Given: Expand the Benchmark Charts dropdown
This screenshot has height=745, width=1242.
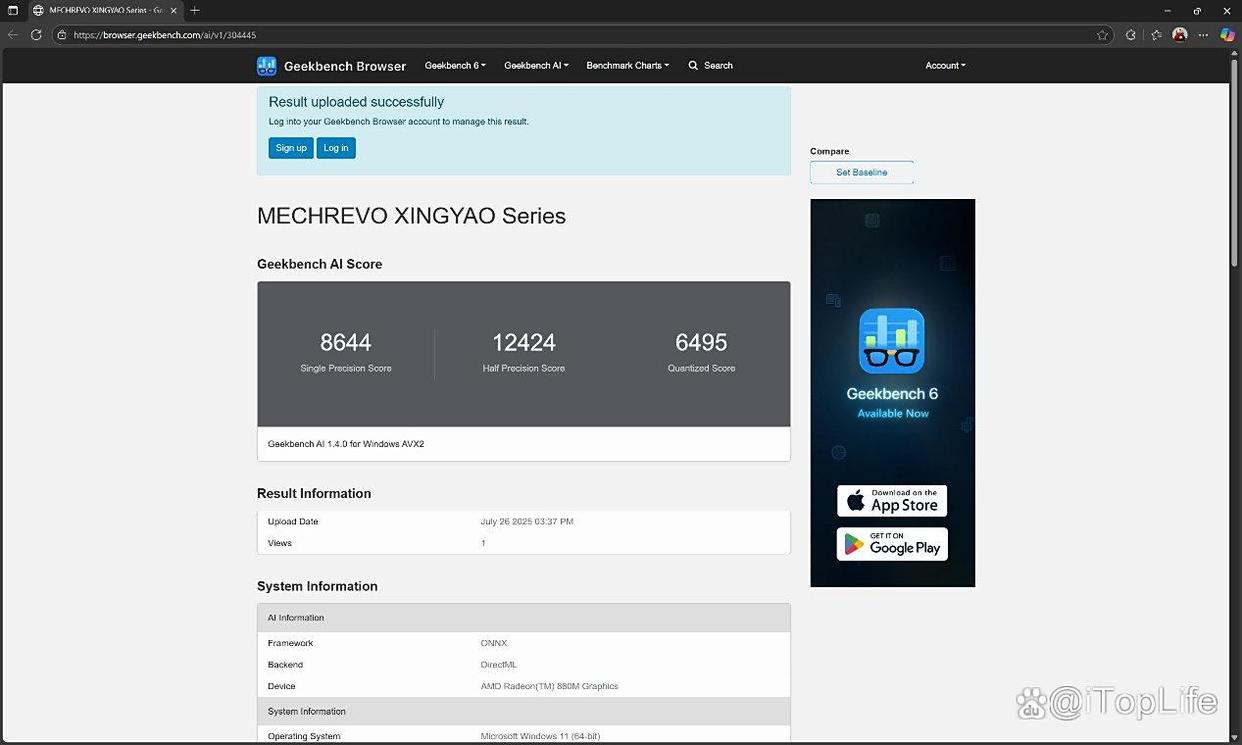Looking at the screenshot, I should (x=628, y=65).
